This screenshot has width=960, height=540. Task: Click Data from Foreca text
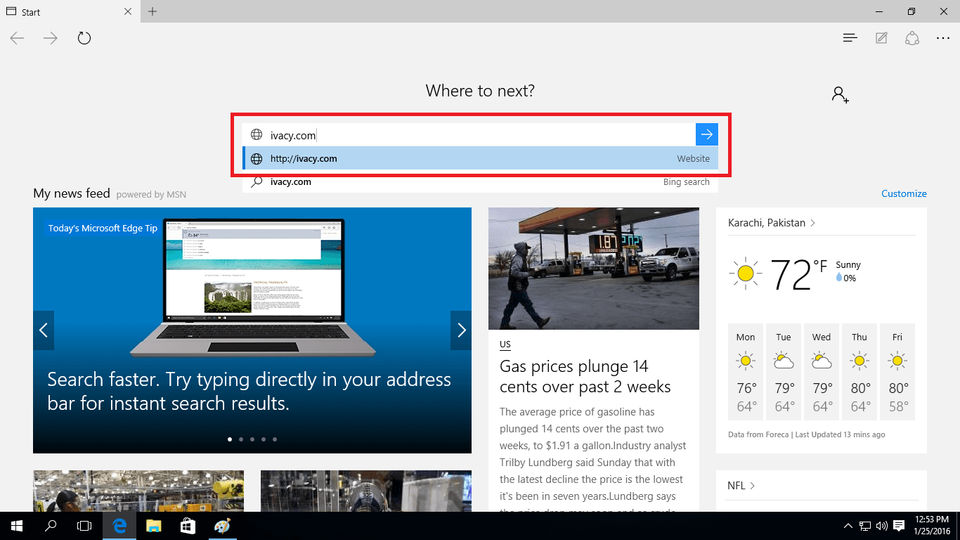coord(758,435)
